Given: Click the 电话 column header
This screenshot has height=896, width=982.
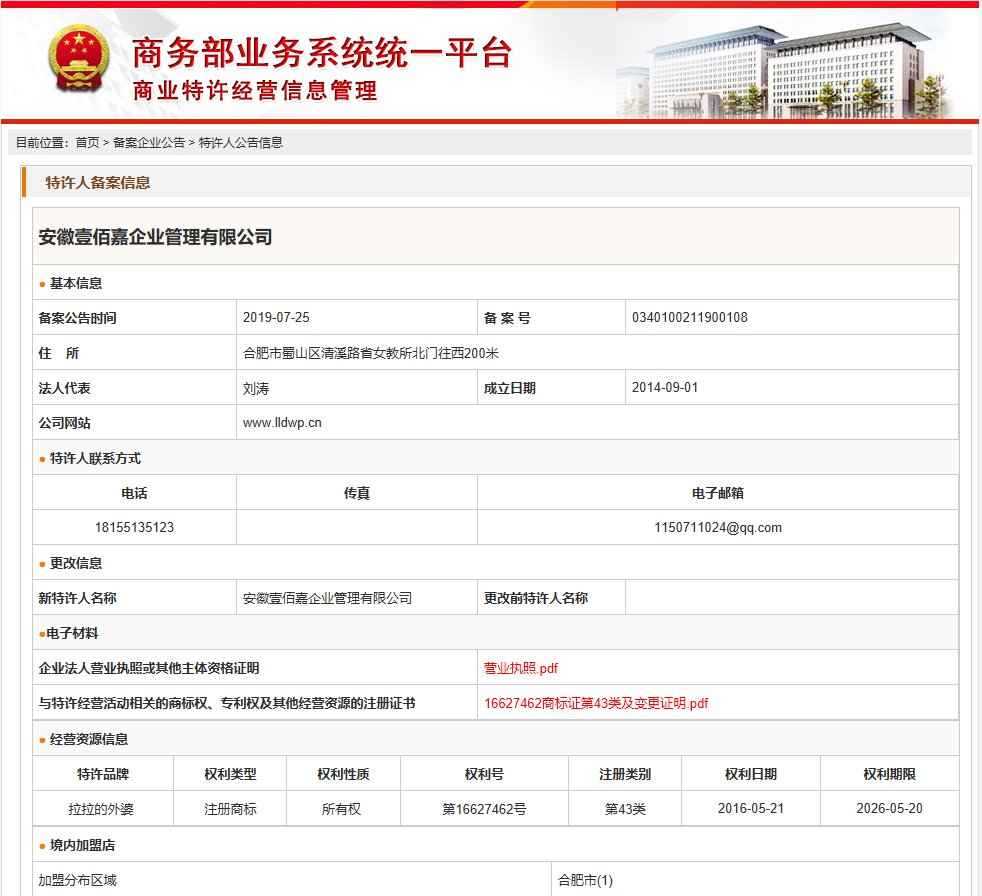Looking at the screenshot, I should point(134,493).
